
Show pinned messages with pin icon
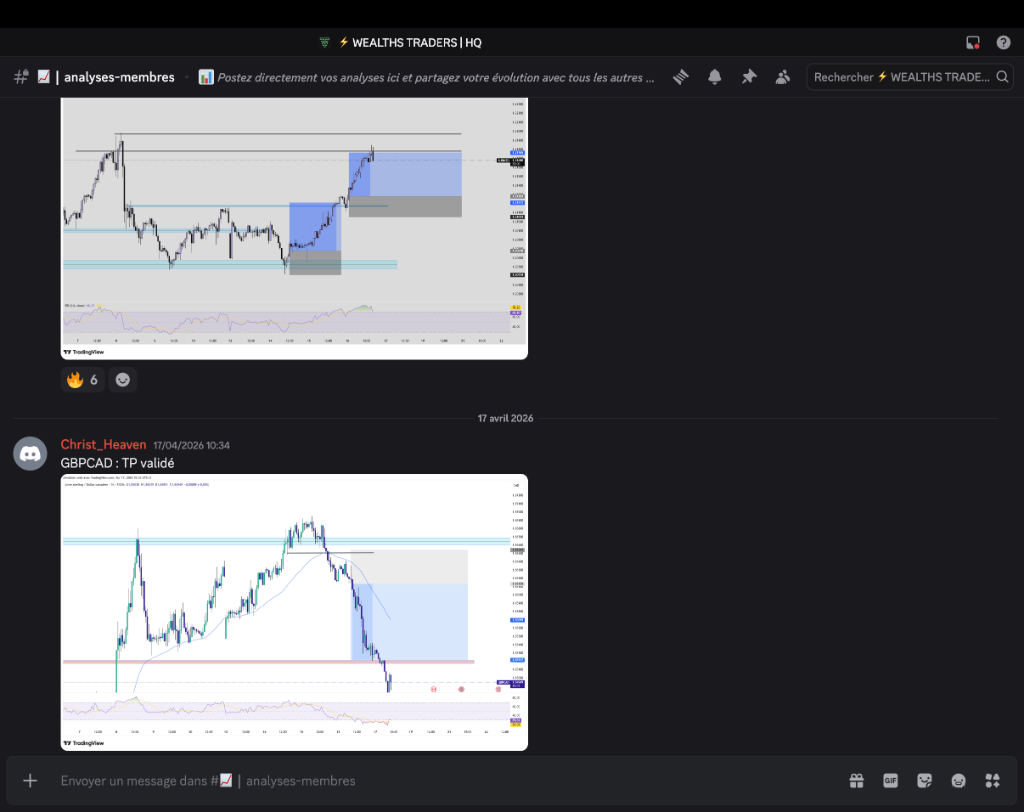(748, 77)
